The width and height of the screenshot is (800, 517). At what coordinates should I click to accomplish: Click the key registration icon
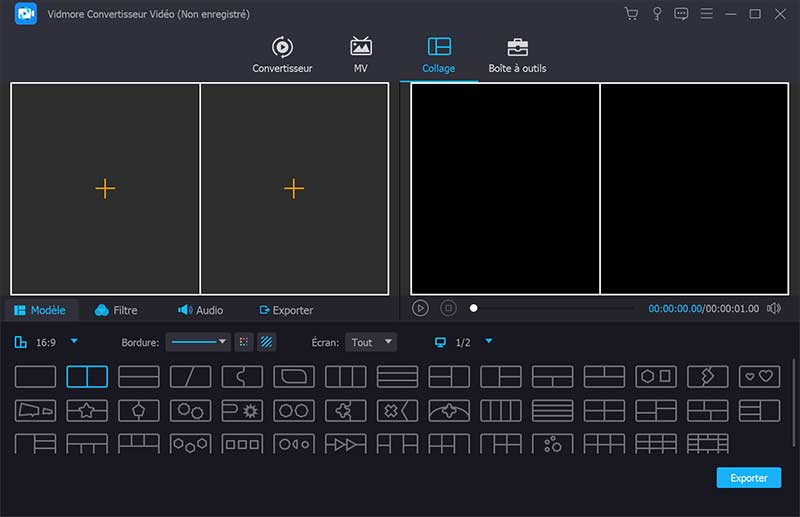point(657,14)
